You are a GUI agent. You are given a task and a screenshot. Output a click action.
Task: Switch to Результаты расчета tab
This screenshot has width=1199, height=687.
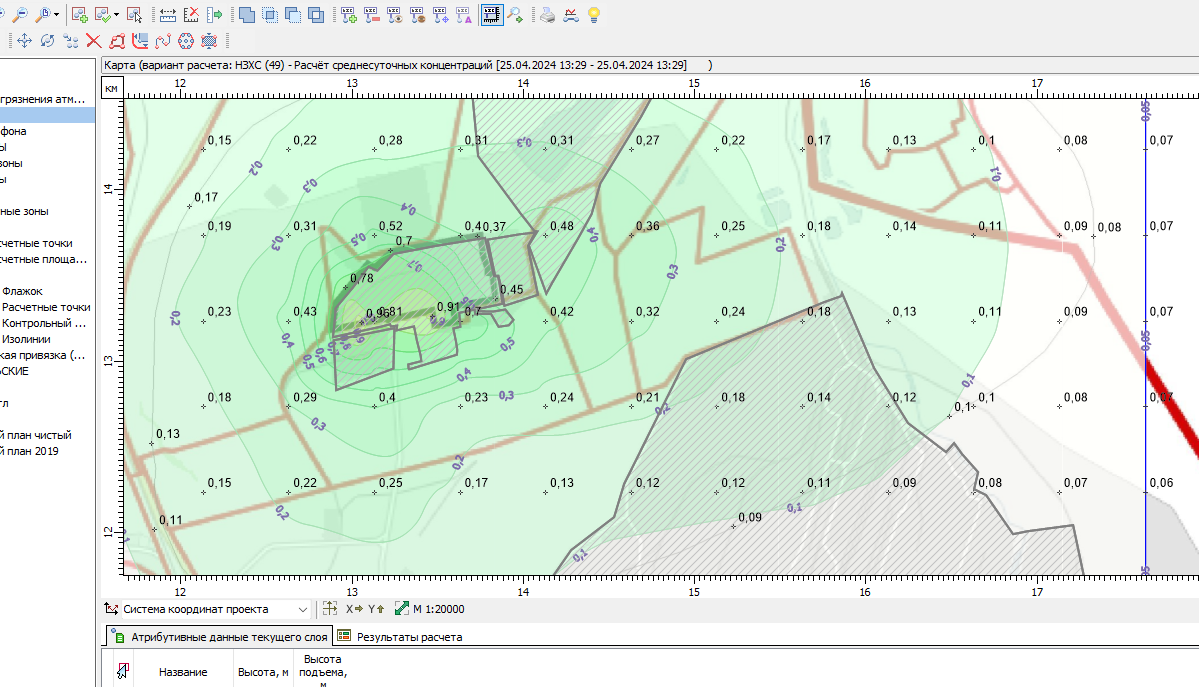click(x=408, y=636)
